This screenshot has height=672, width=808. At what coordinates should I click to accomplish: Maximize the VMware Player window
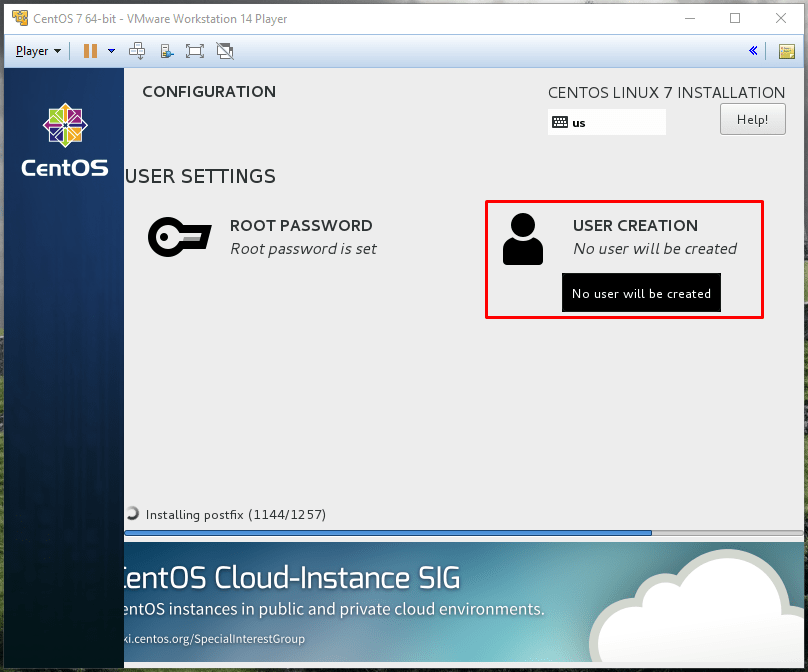tap(735, 19)
